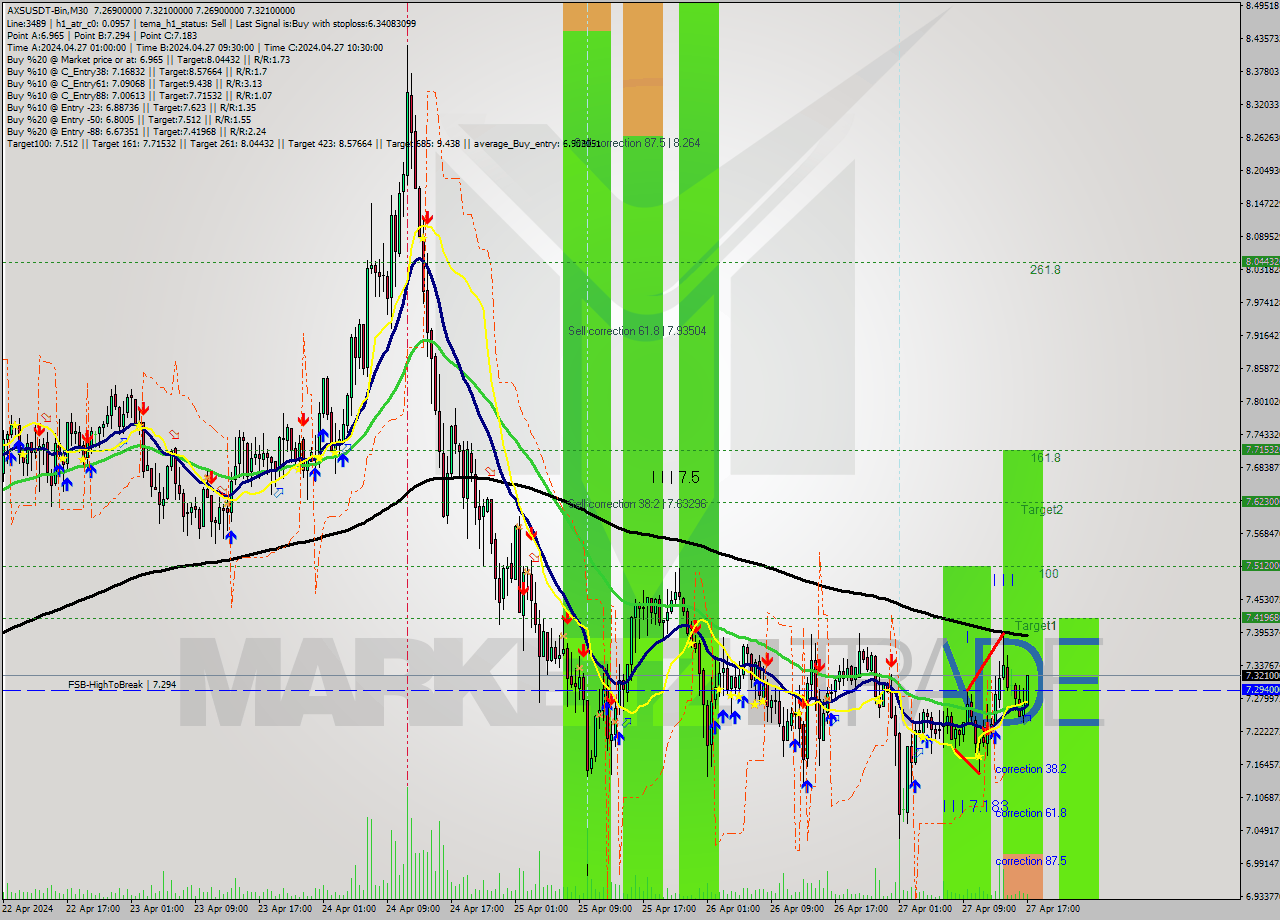
Task: Click the 161.8 Fibonacci level label
Action: (1045, 458)
